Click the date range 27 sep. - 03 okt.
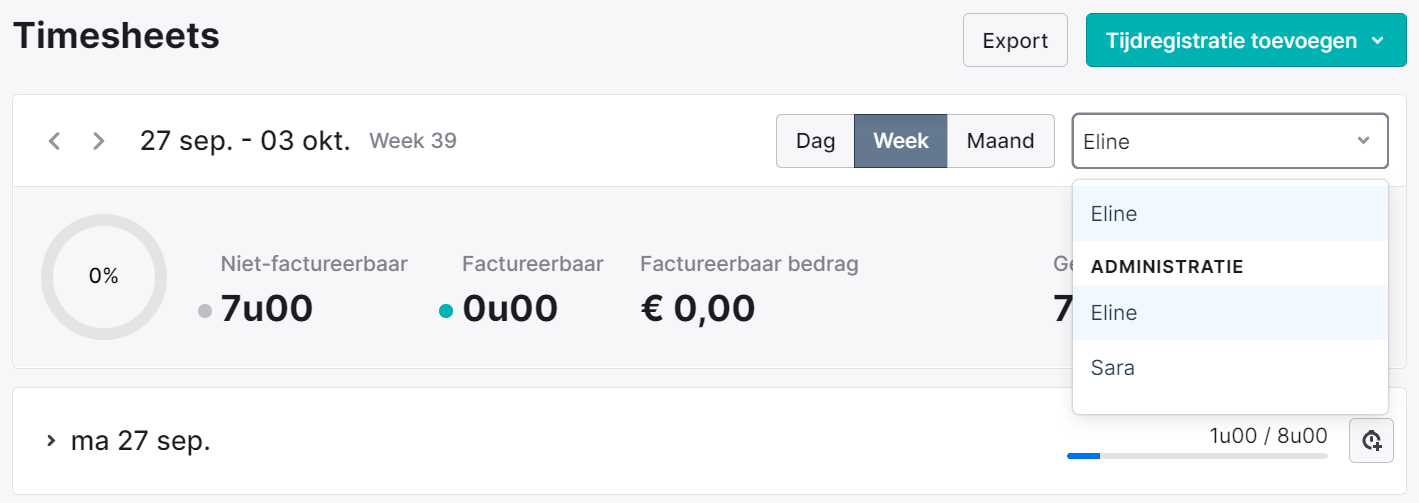 tap(245, 141)
